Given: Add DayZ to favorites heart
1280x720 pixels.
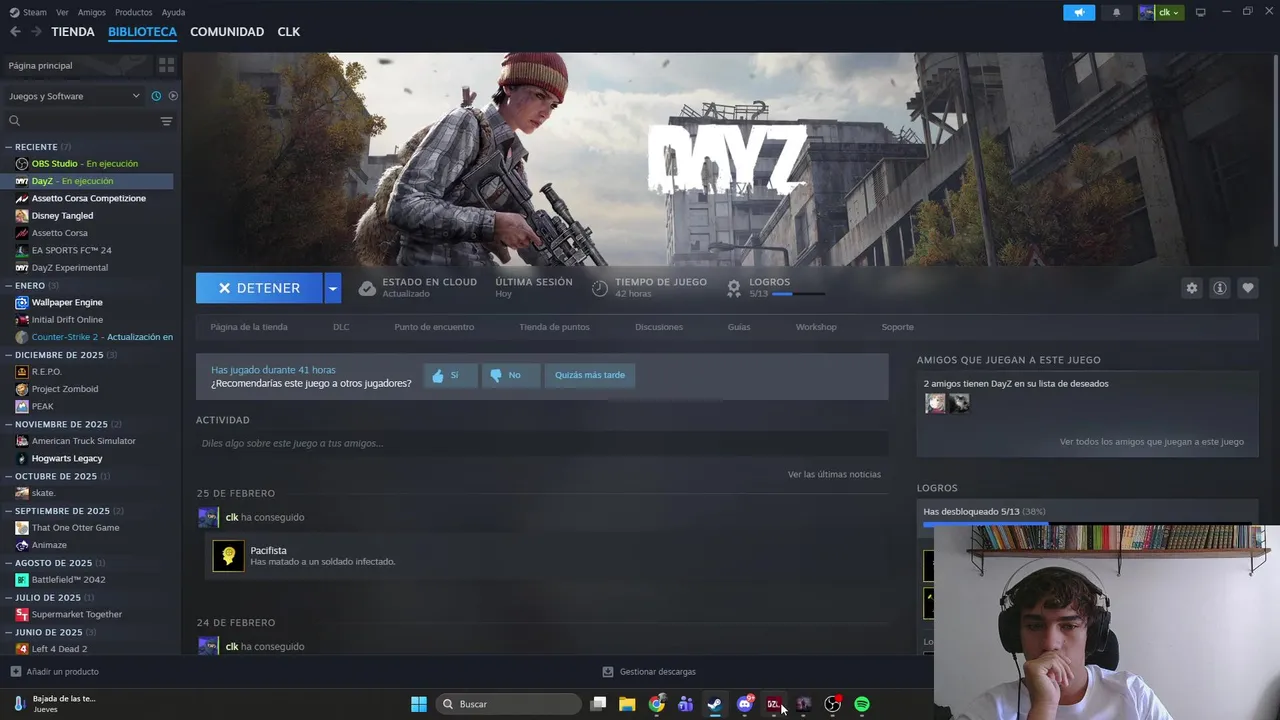Looking at the screenshot, I should pyautogui.click(x=1248, y=288).
